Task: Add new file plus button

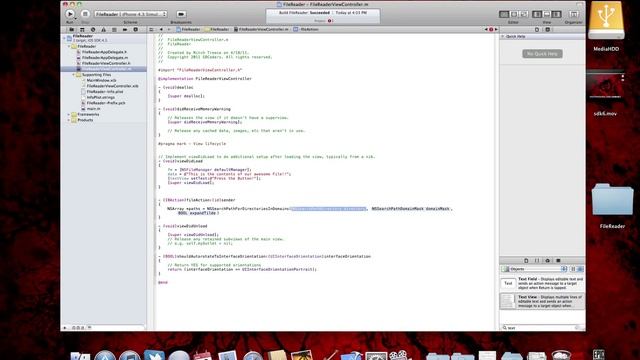Action: (x=64, y=327)
